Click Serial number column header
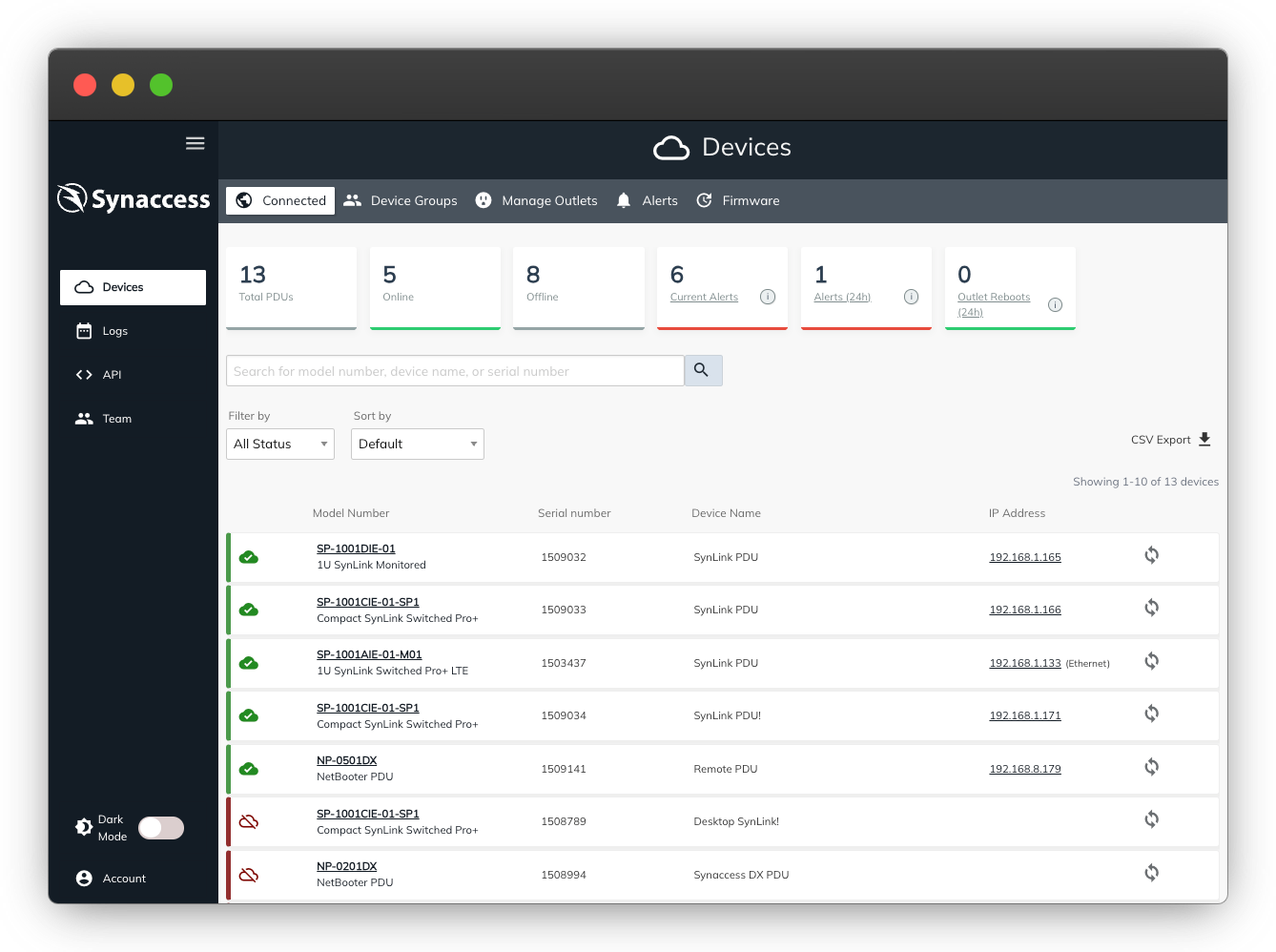Image resolution: width=1276 pixels, height=952 pixels. (574, 513)
